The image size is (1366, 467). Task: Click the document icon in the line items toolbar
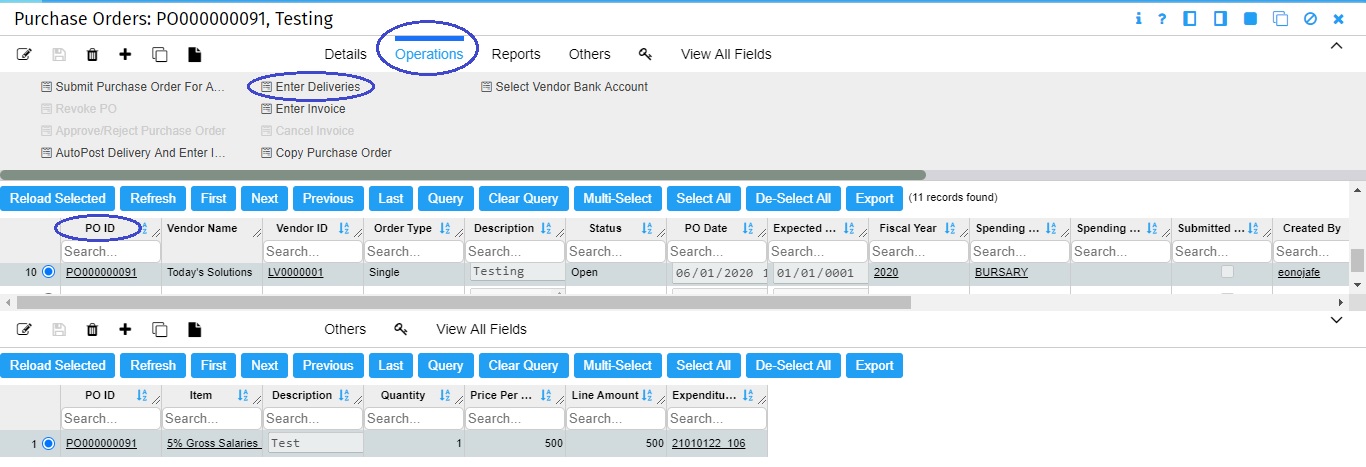pos(195,329)
